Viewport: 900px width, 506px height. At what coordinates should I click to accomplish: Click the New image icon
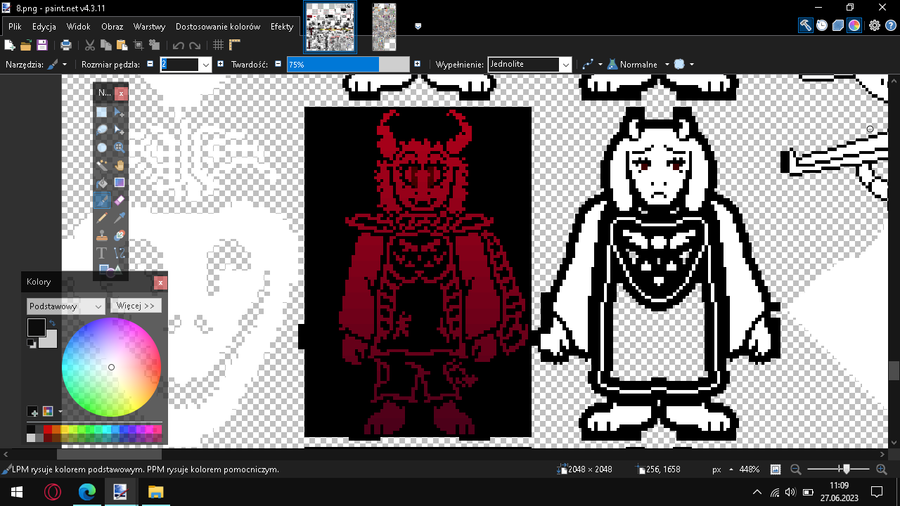(10, 45)
